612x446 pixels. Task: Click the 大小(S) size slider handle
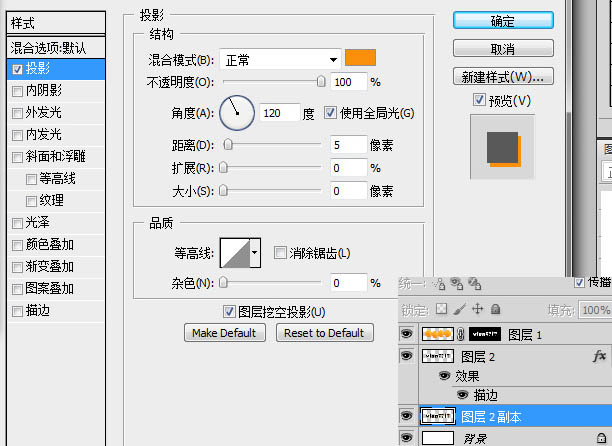(x=223, y=190)
